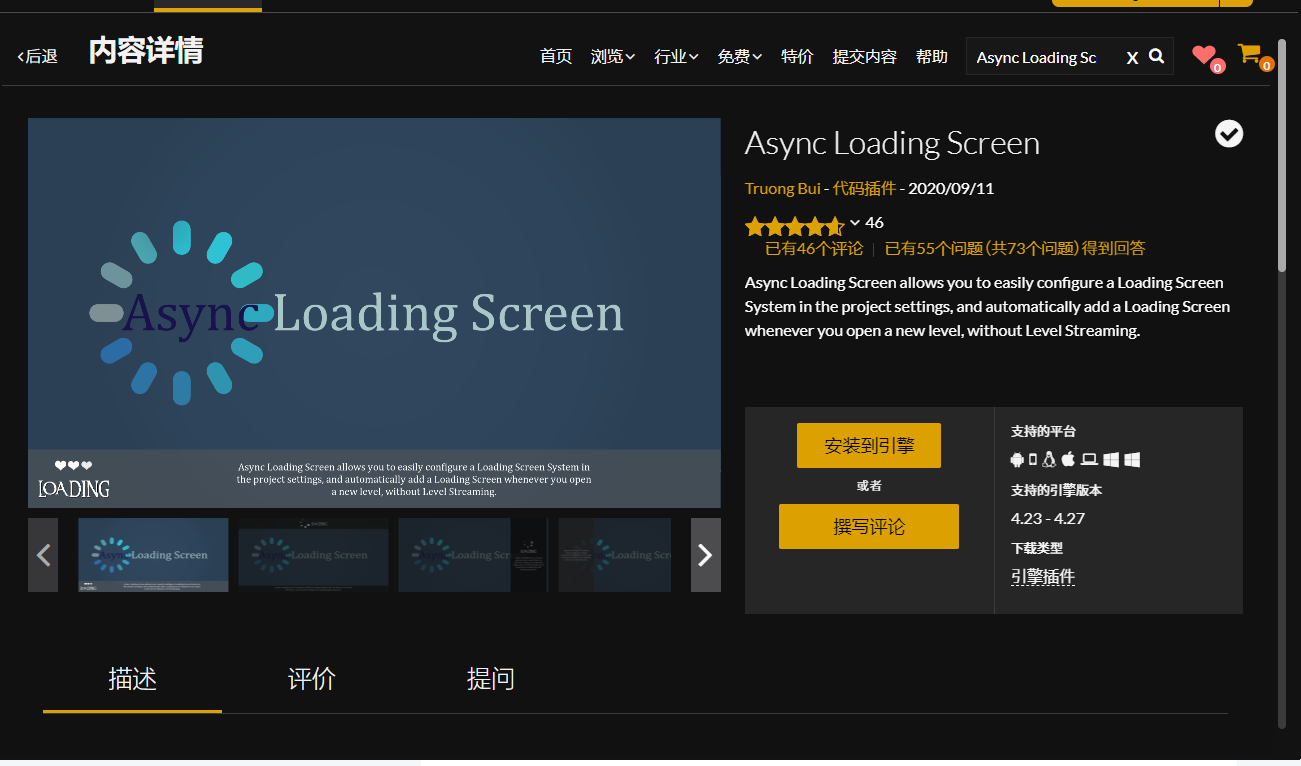This screenshot has height=766, width=1301.
Task: Select the first preview thumbnail
Action: click(x=153, y=555)
